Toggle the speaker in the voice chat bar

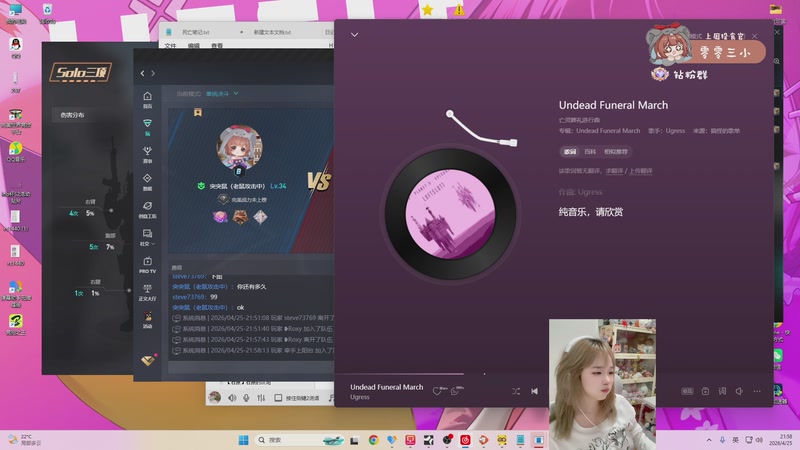232,397
